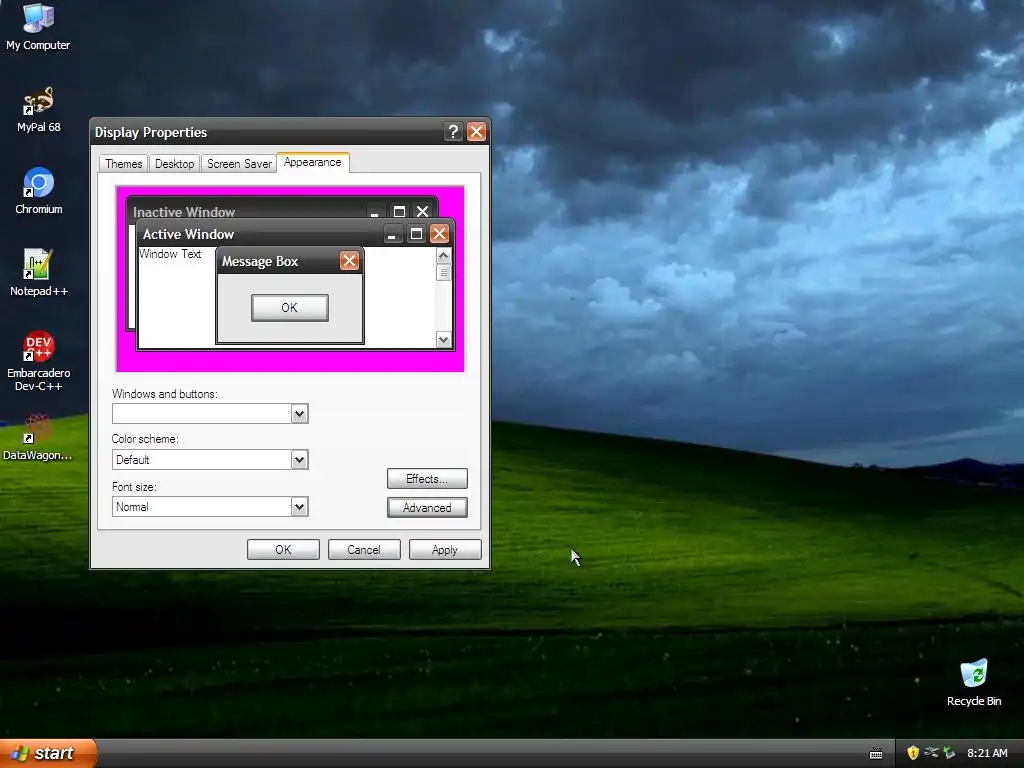
Task: Select the Recycle Bin icon
Action: click(974, 683)
